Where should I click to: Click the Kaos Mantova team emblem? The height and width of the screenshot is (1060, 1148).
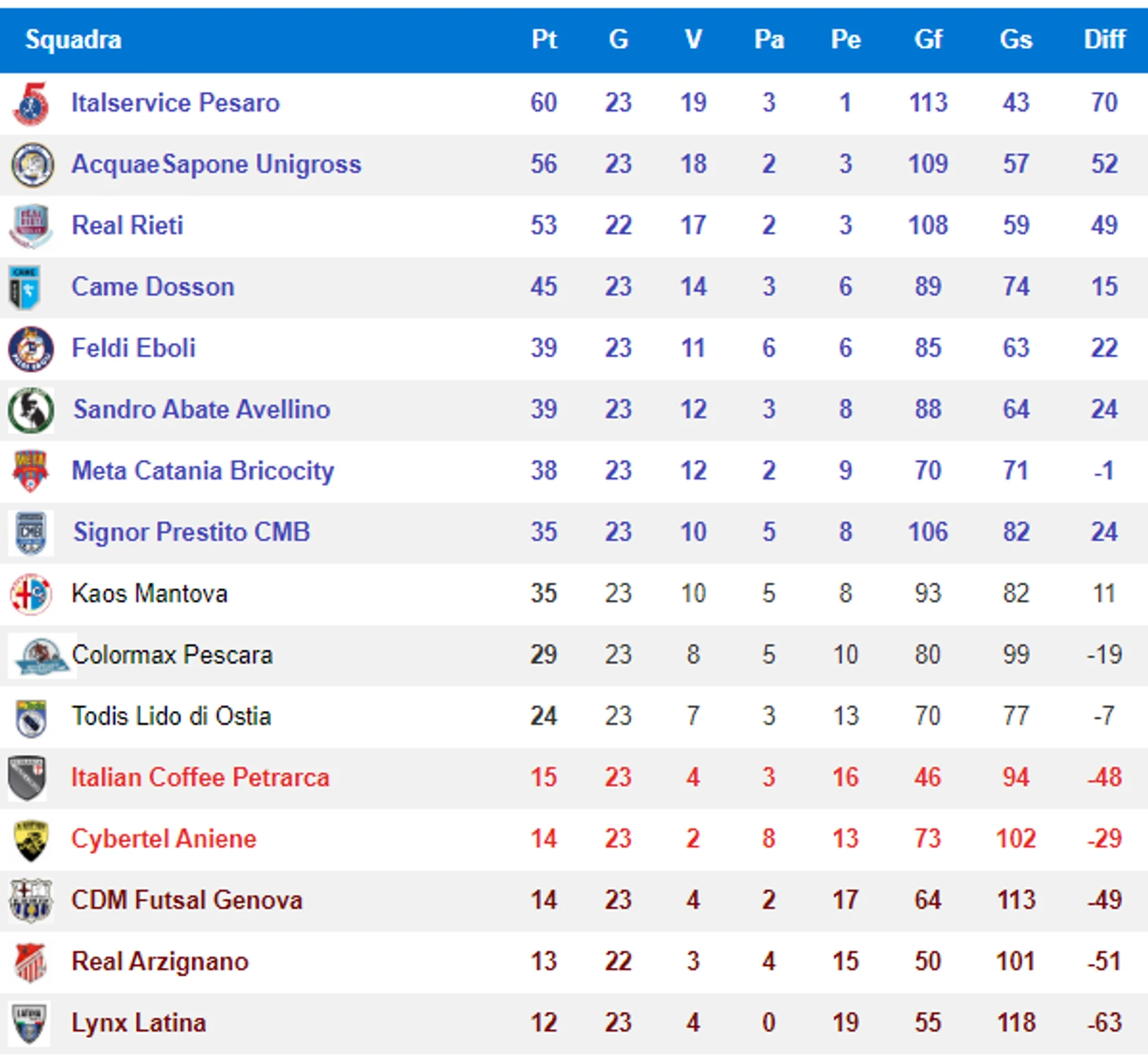[x=31, y=594]
